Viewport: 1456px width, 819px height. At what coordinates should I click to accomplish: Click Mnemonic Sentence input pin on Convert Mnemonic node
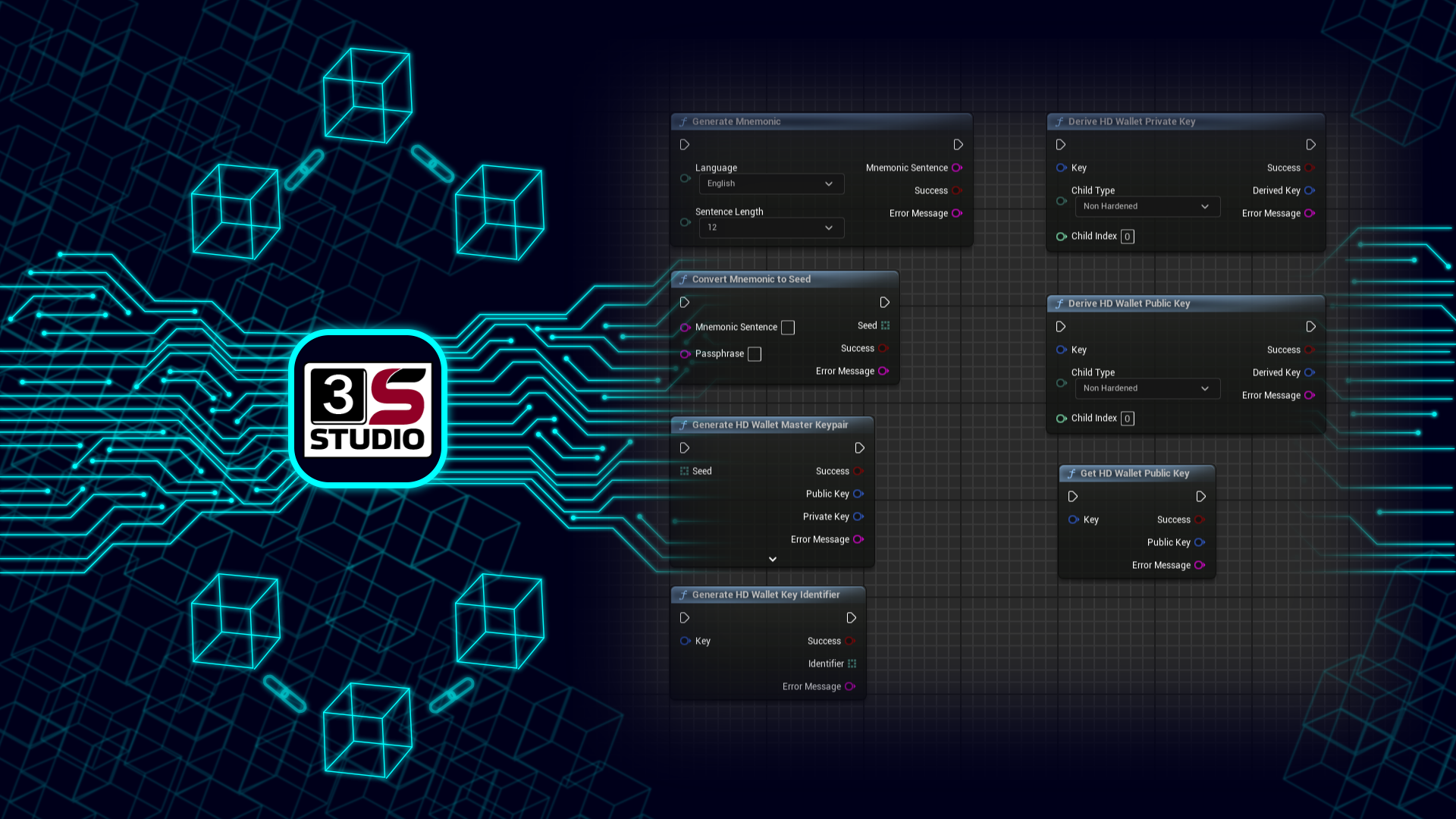[x=685, y=327]
